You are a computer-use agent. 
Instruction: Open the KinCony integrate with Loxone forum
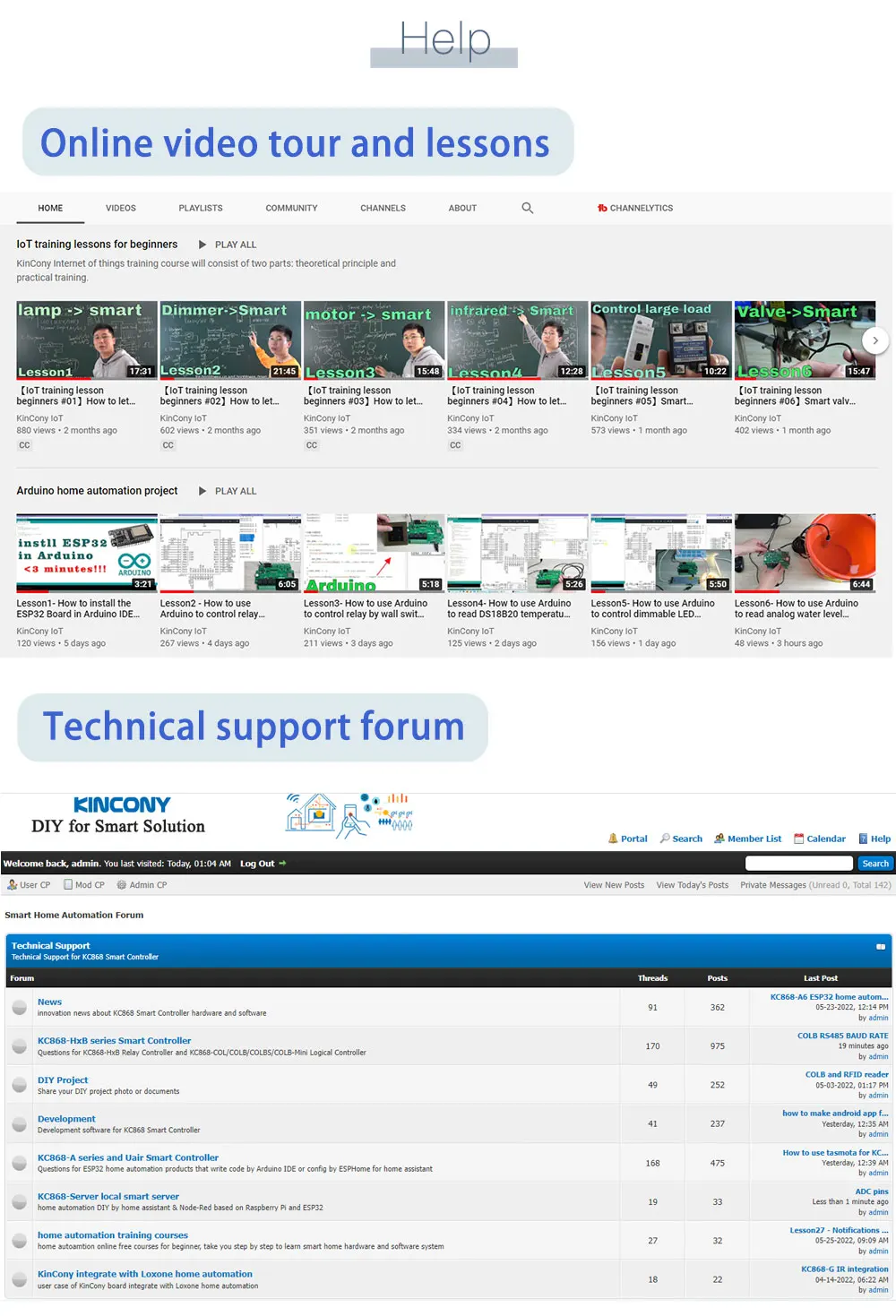(145, 1274)
